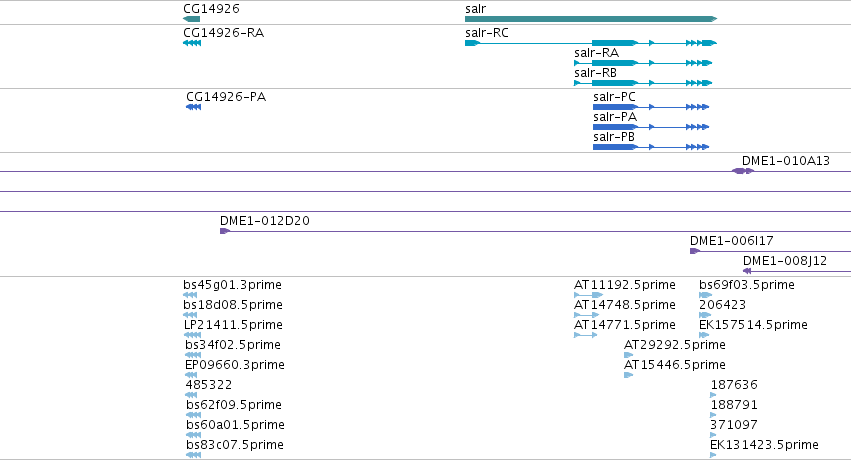Screen dimensions: 851x460
Task: Click the DME1-012D20 label text
Action: (265, 221)
